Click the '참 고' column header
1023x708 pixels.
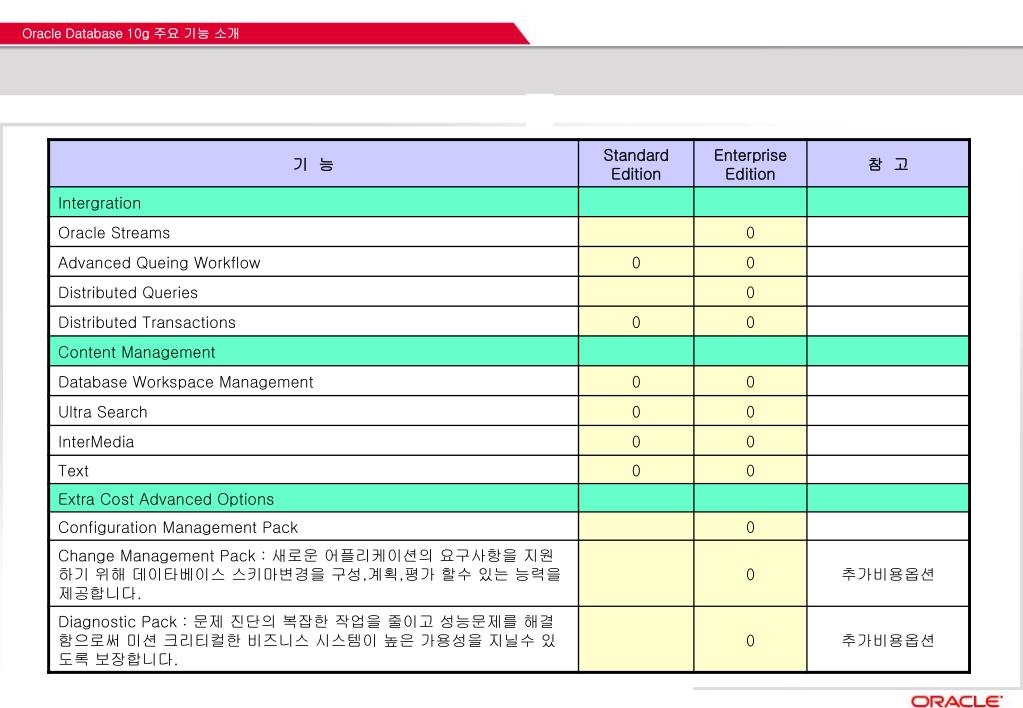point(888,164)
